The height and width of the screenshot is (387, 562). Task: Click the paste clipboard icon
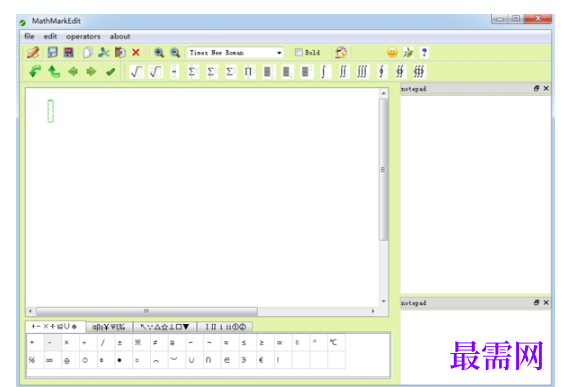[120, 52]
